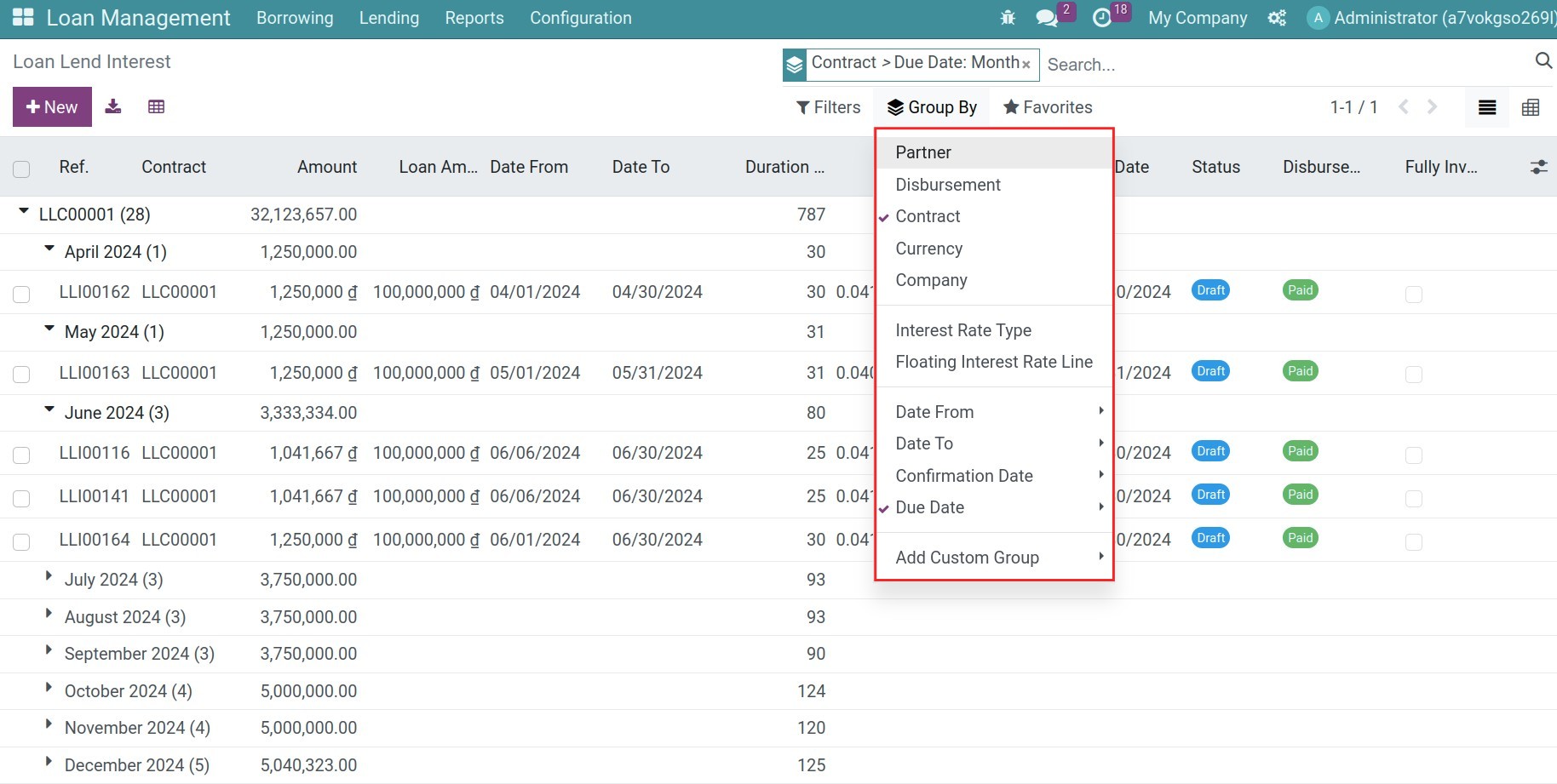This screenshot has width=1557, height=784.
Task: Open the Lending menu
Action: pyautogui.click(x=389, y=18)
